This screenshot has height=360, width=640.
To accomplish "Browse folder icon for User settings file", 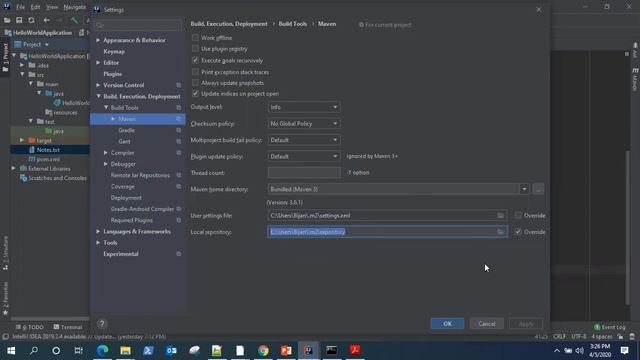I will point(500,216).
